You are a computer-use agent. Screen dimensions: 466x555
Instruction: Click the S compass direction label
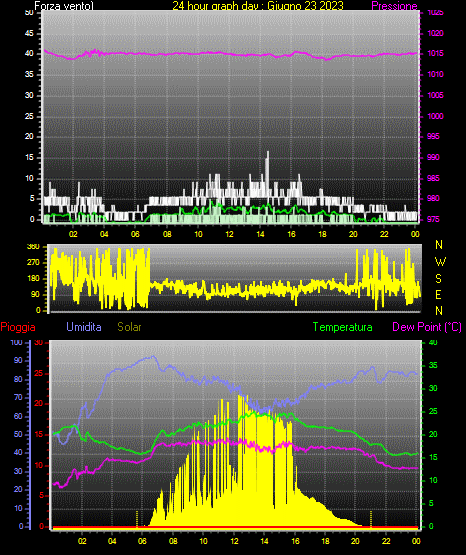pos(439,279)
